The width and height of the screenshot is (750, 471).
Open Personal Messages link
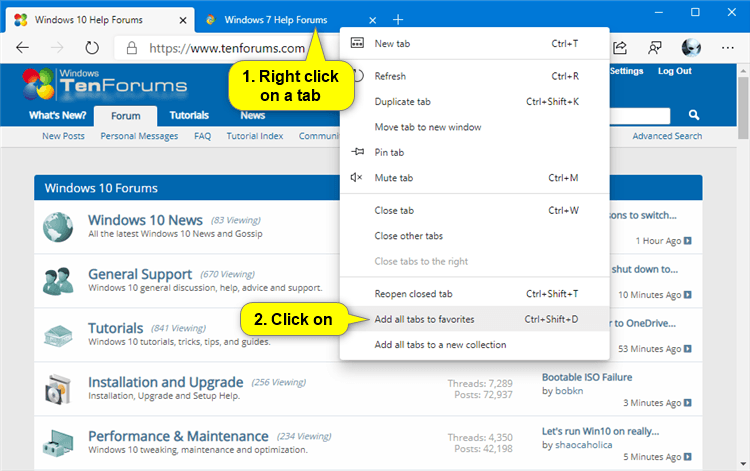(139, 136)
